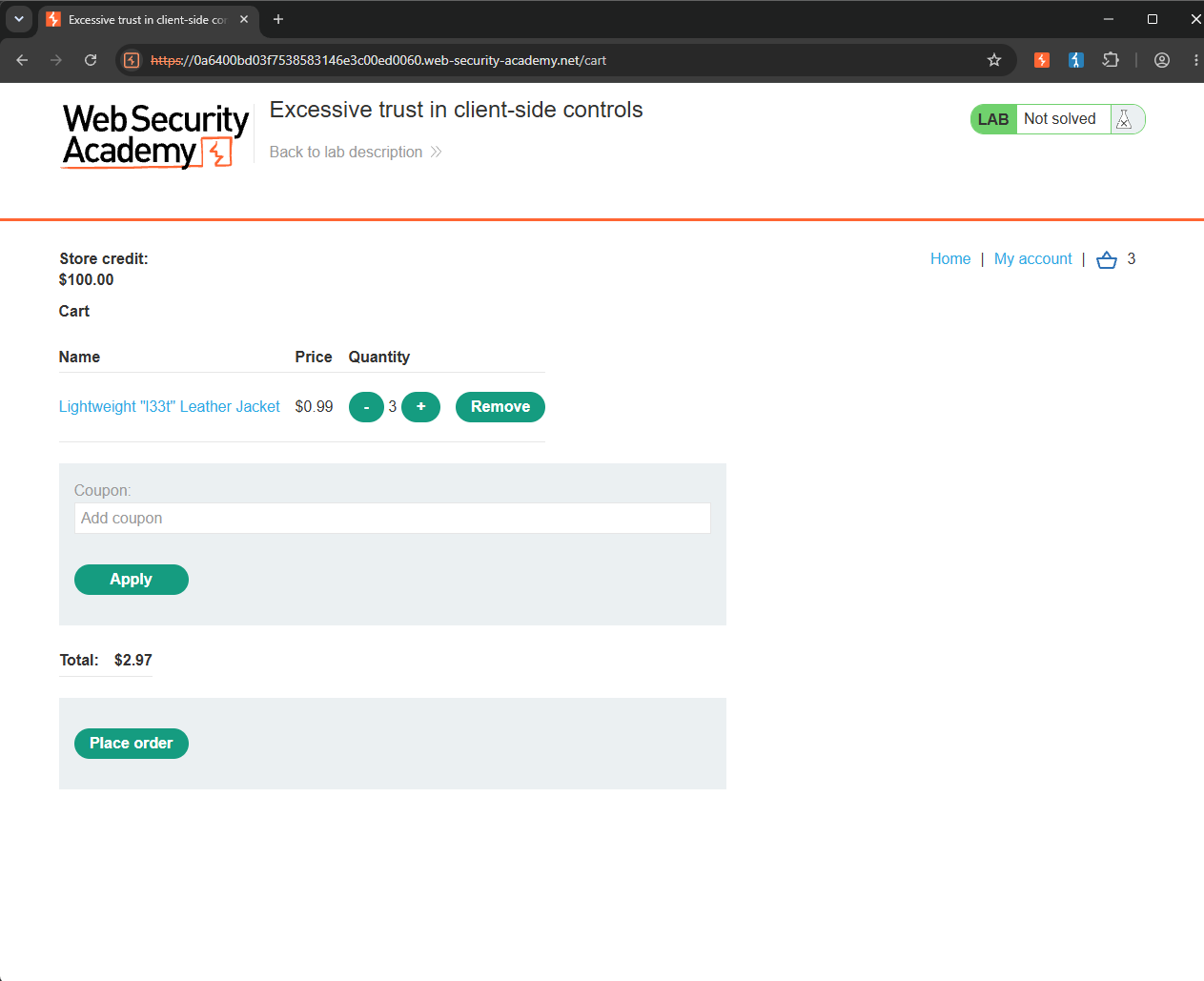The image size is (1204, 981).
Task: Open the Chrome three-dot menu
Action: tap(1195, 60)
